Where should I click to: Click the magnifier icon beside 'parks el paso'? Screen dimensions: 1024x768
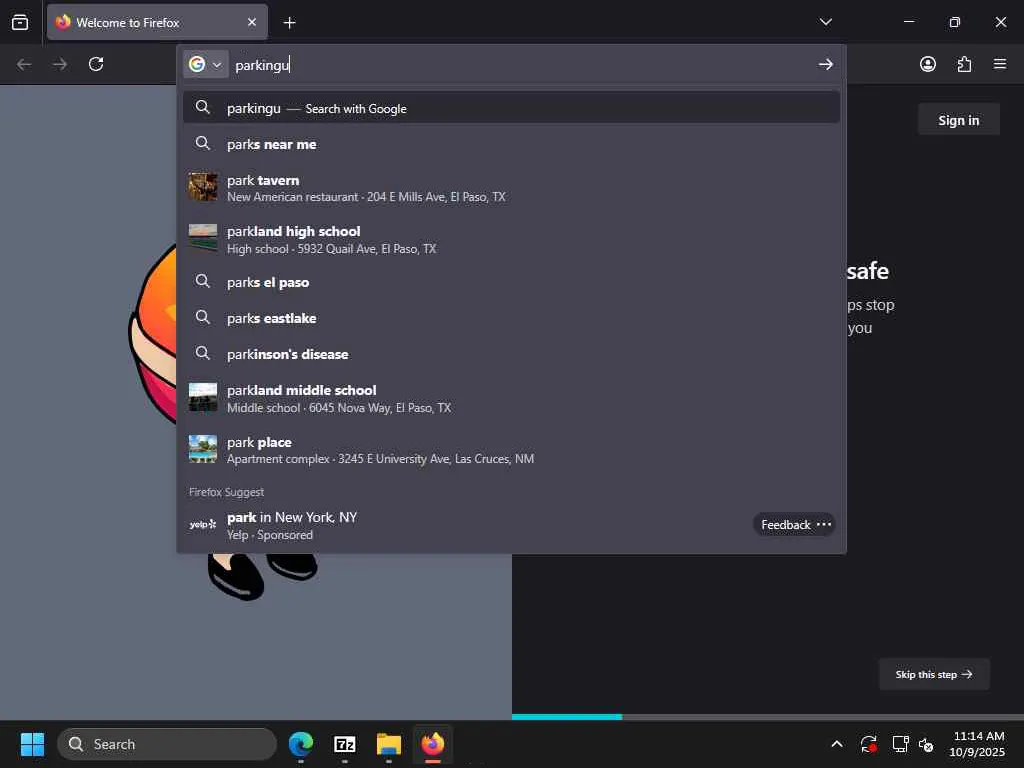[x=202, y=281]
